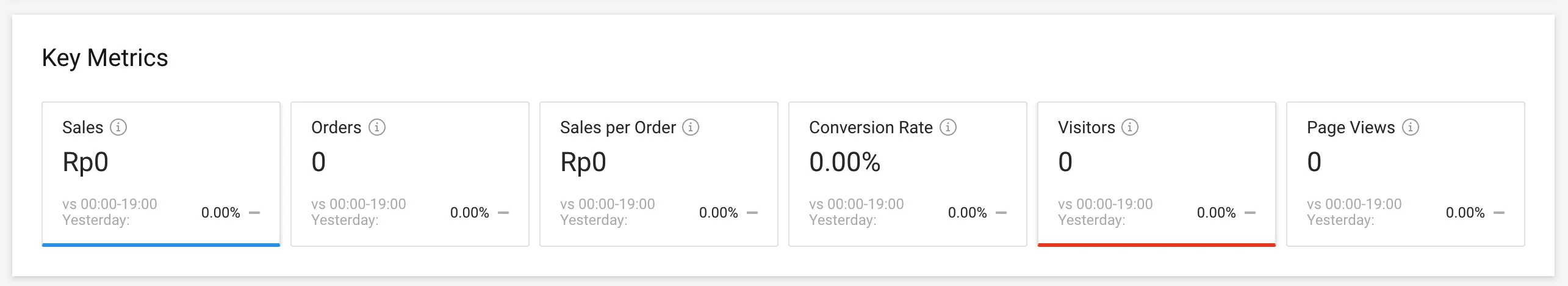Click the info icon next to Sales
Image resolution: width=1568 pixels, height=286 pixels.
118,127
